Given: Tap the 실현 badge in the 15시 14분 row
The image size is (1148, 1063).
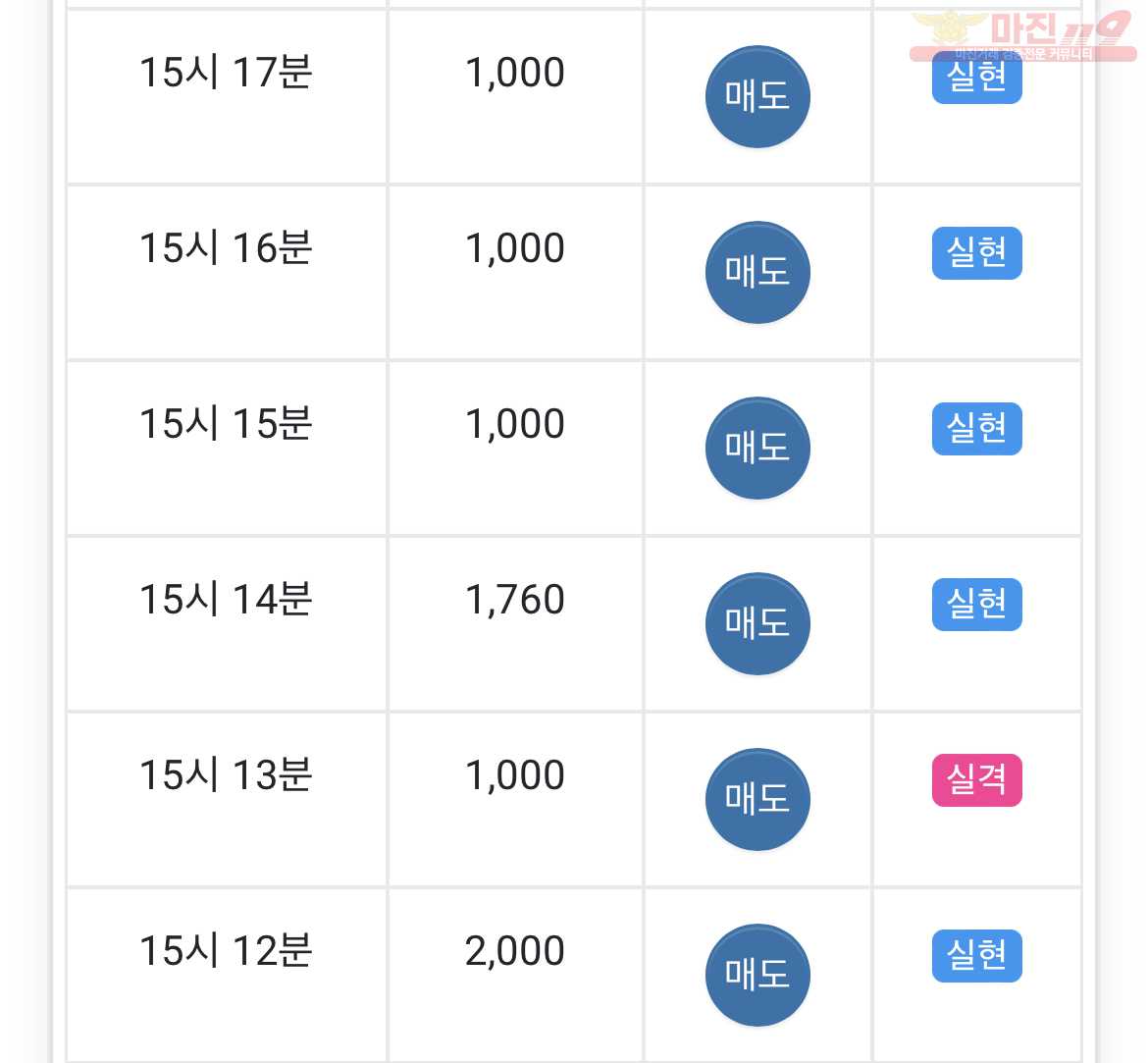Looking at the screenshot, I should 976,605.
